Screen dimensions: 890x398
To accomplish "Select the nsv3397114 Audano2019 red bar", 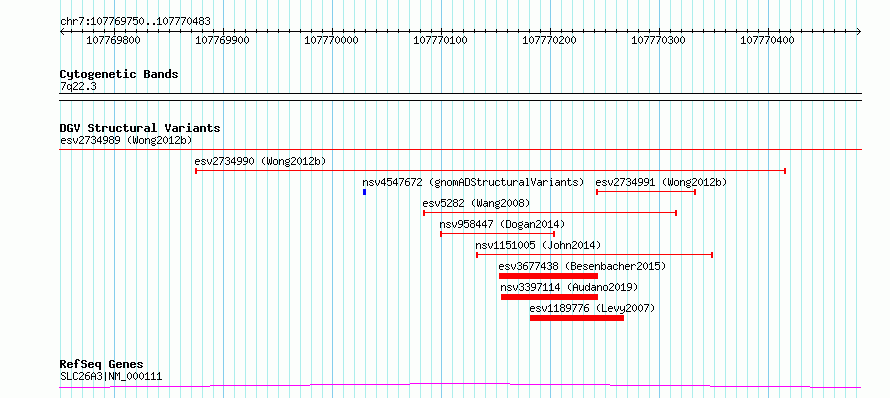I will pyautogui.click(x=549, y=297).
